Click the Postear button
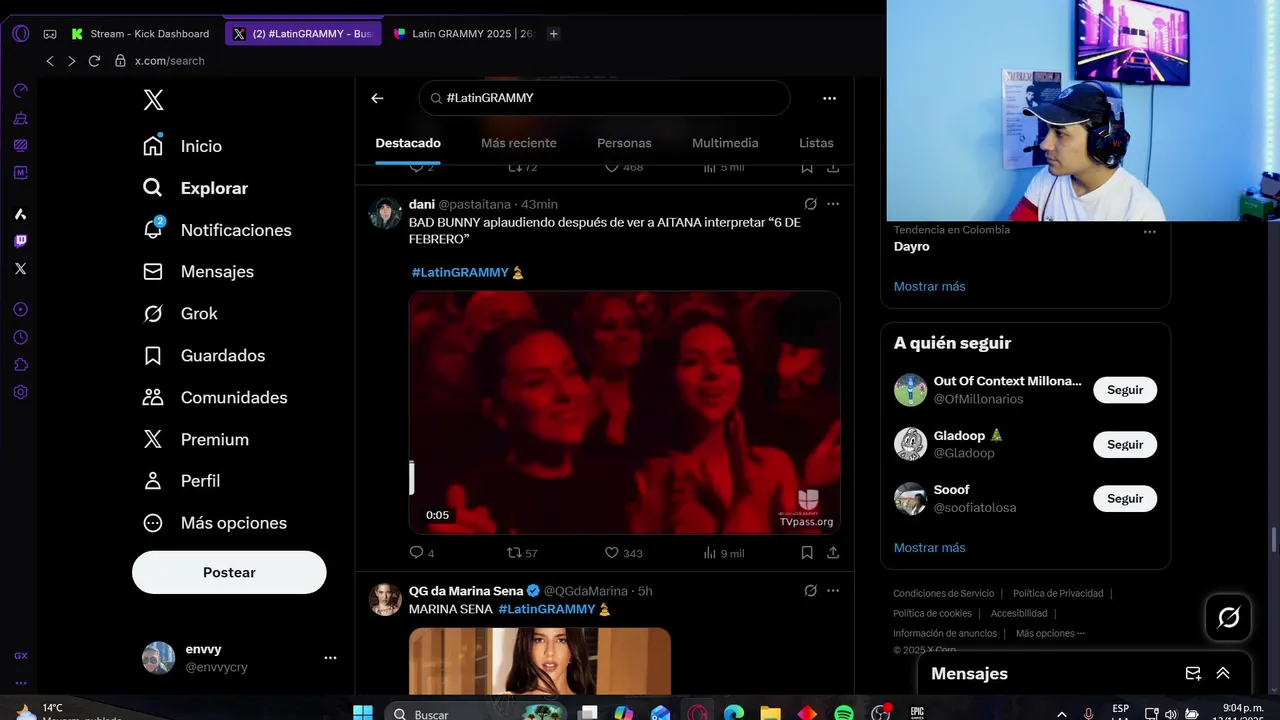Viewport: 1280px width, 720px height. coord(229,572)
